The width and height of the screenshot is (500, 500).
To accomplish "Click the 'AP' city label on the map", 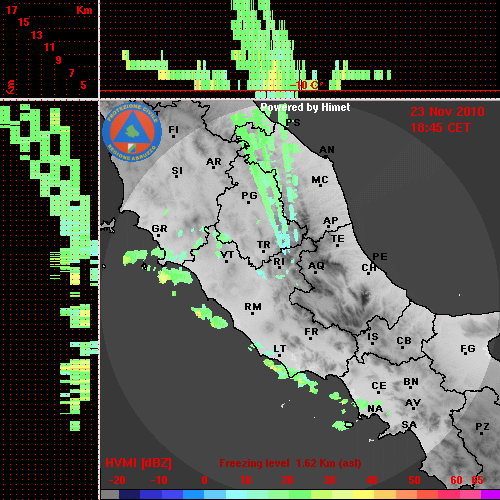I will point(331,220).
